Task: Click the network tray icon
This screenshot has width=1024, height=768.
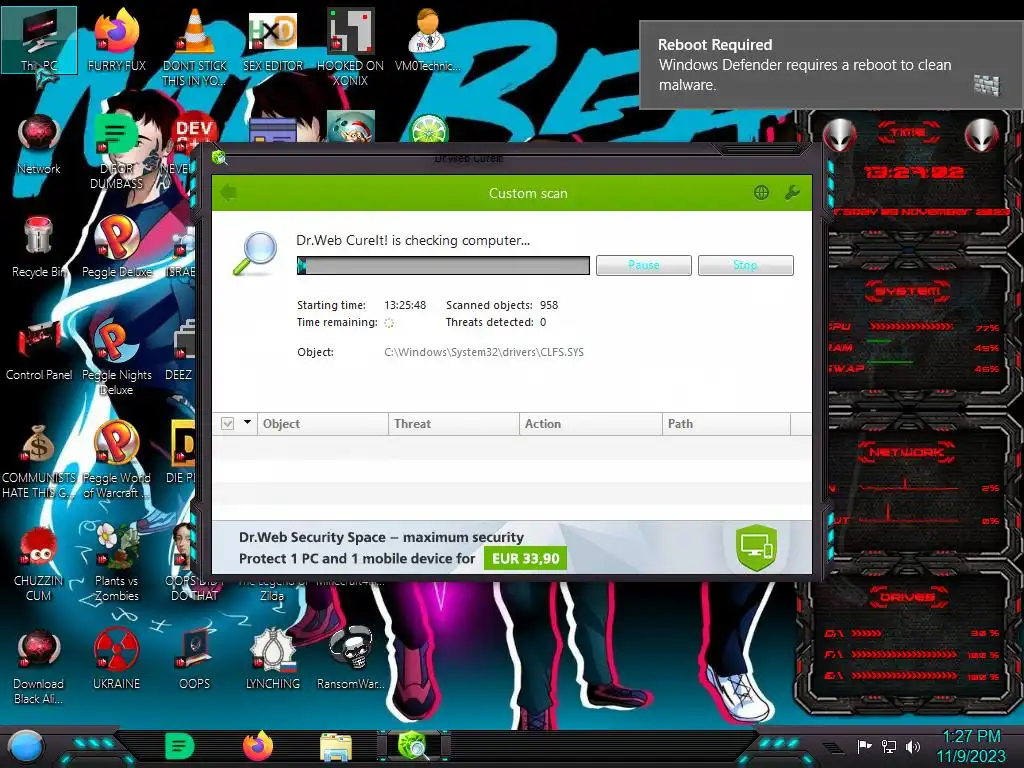Action: (x=889, y=746)
